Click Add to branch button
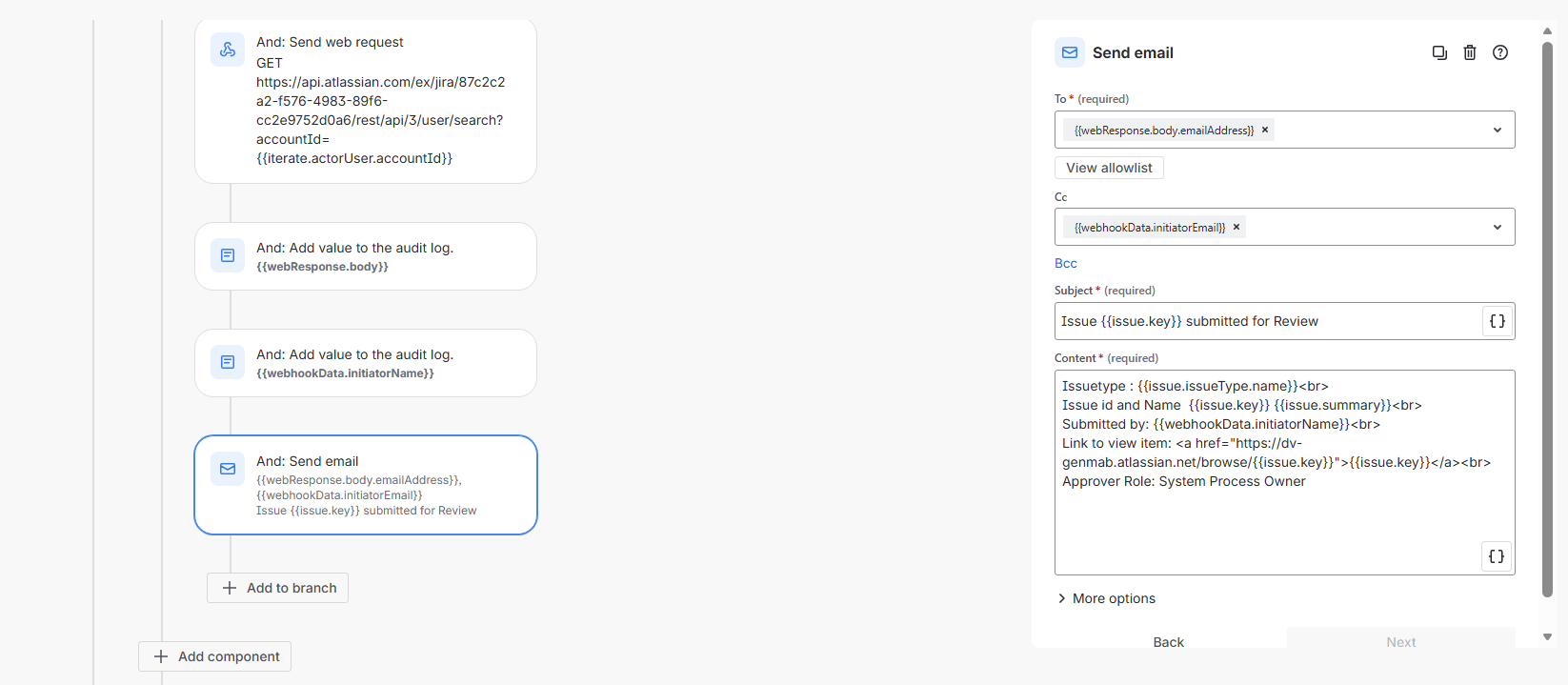This screenshot has width=1568, height=685. 277,588
